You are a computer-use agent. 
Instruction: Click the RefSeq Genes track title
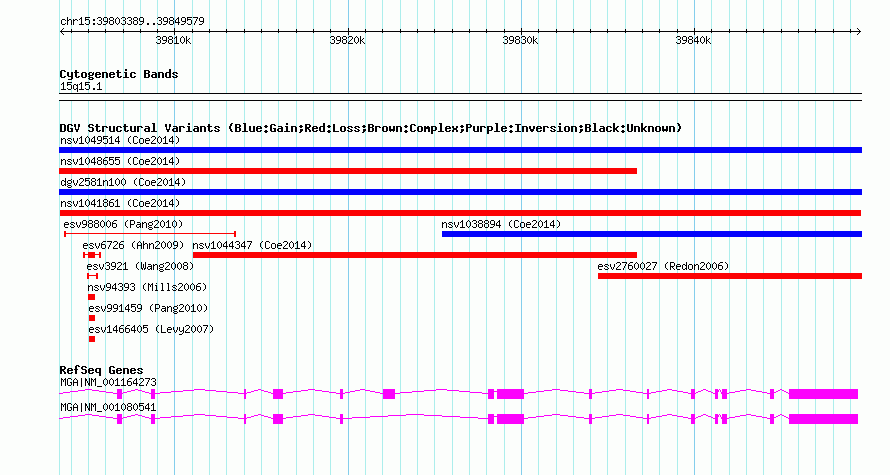click(x=101, y=370)
